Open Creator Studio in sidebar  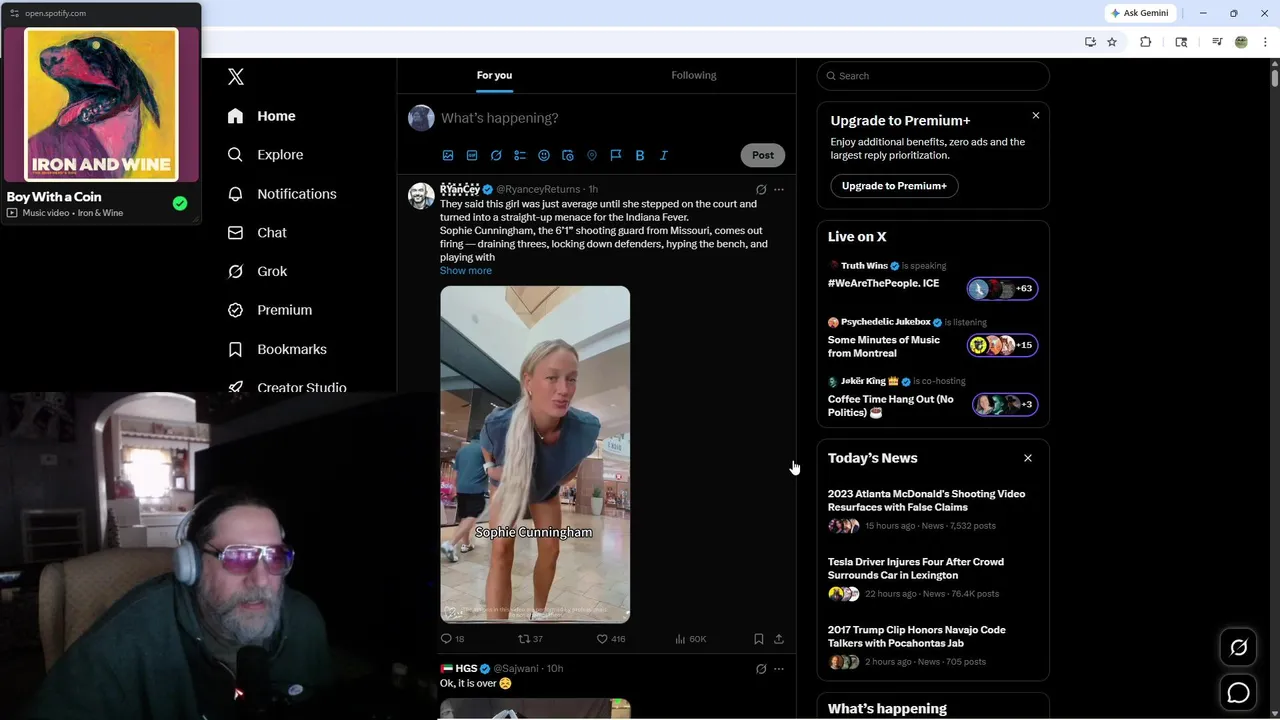286,387
